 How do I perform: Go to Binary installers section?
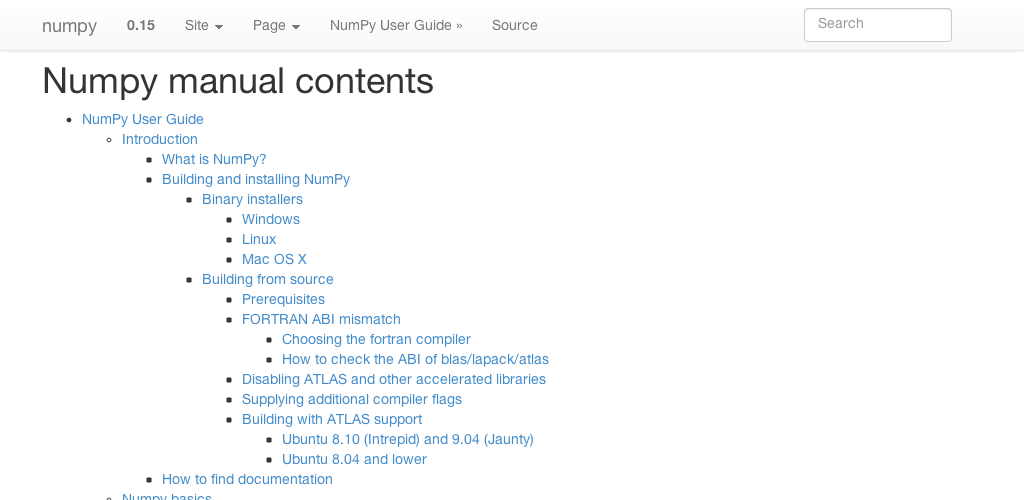click(x=252, y=199)
